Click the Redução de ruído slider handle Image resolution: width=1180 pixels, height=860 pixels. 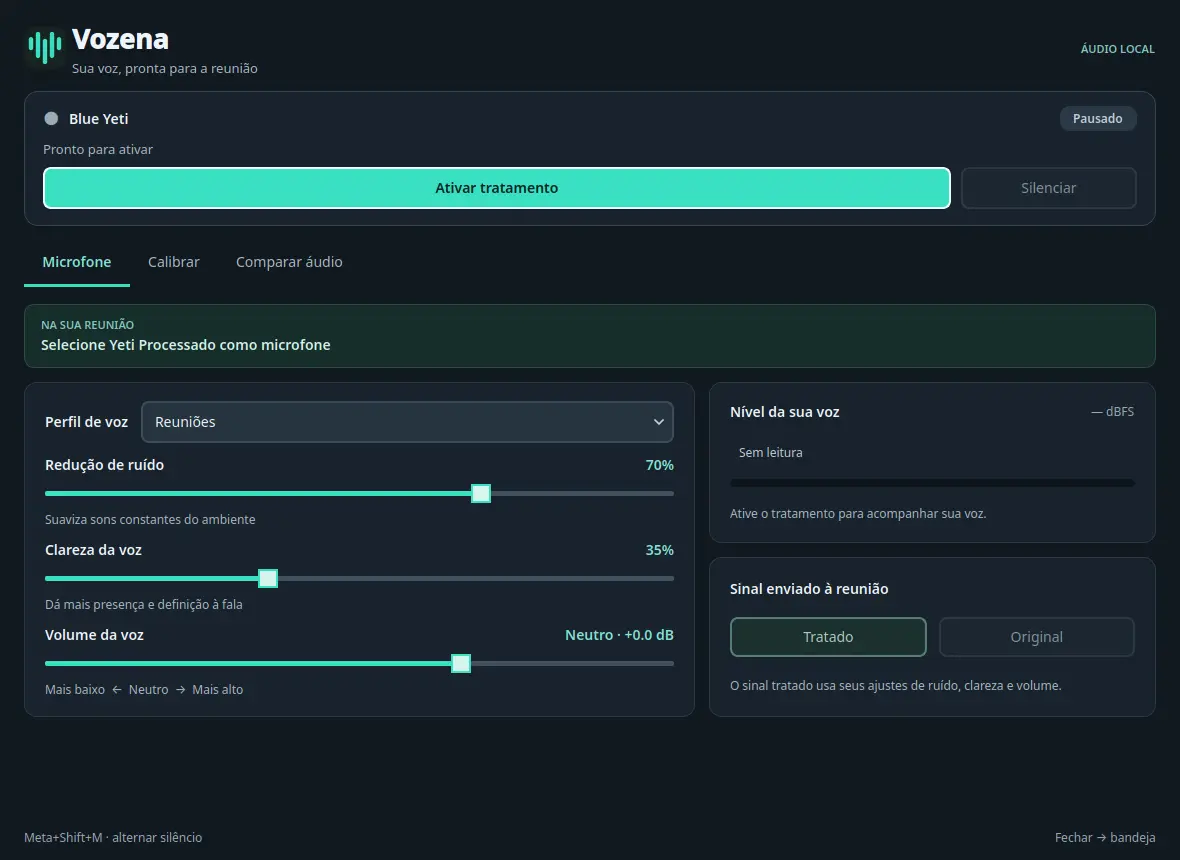[481, 494]
